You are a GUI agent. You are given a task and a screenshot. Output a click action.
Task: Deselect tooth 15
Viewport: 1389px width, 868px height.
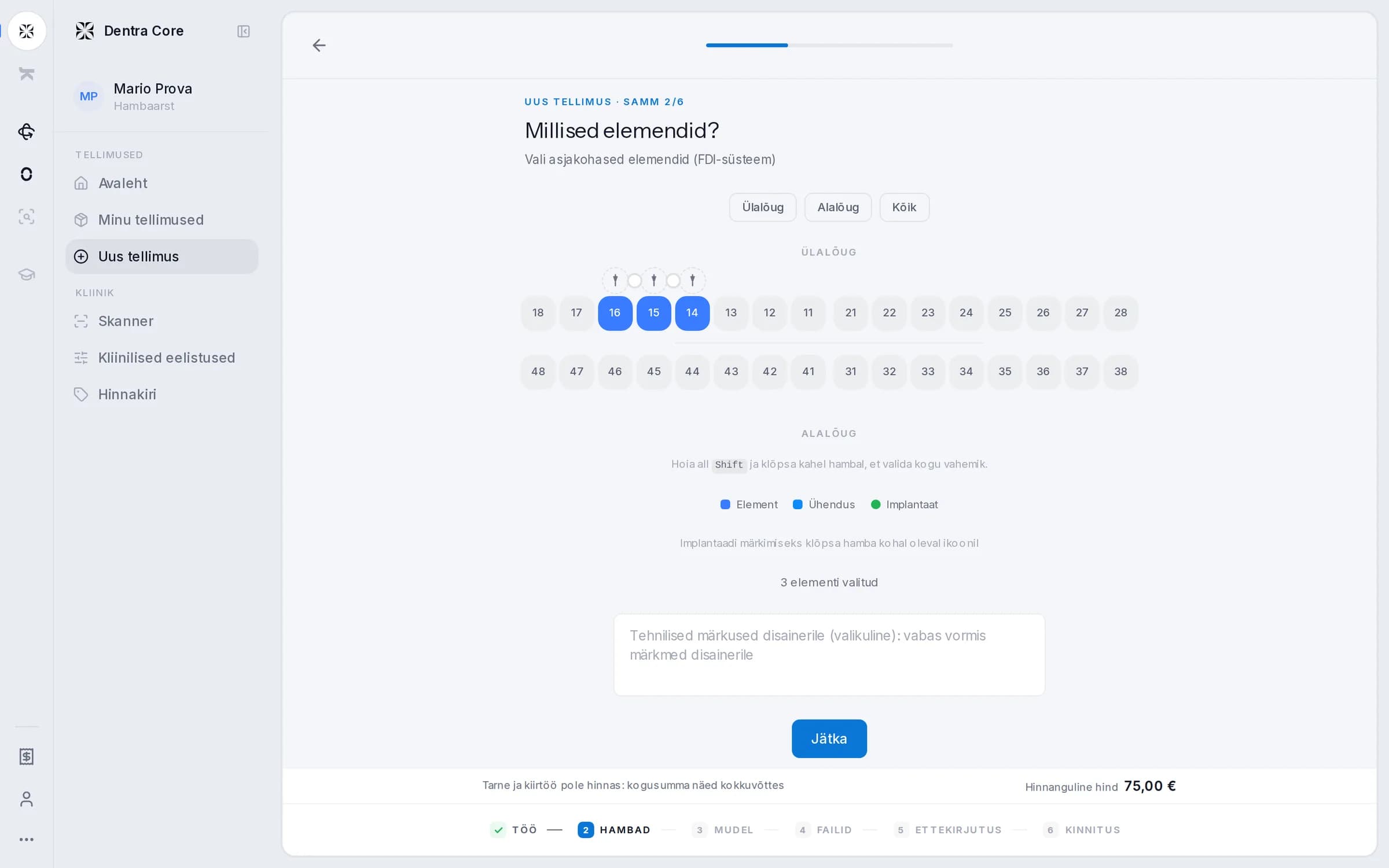[654, 313]
